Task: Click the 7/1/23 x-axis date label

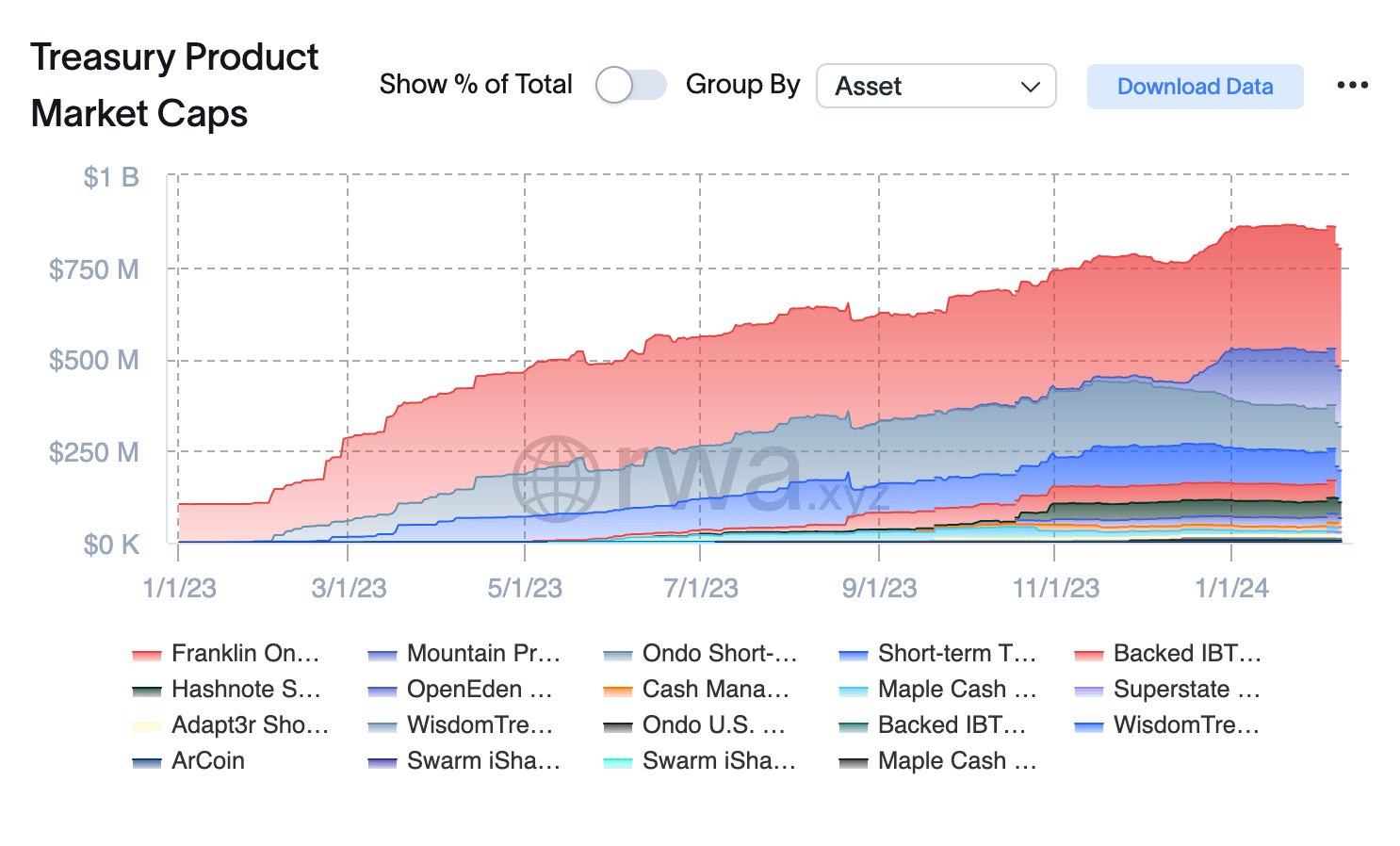Action: (x=701, y=588)
